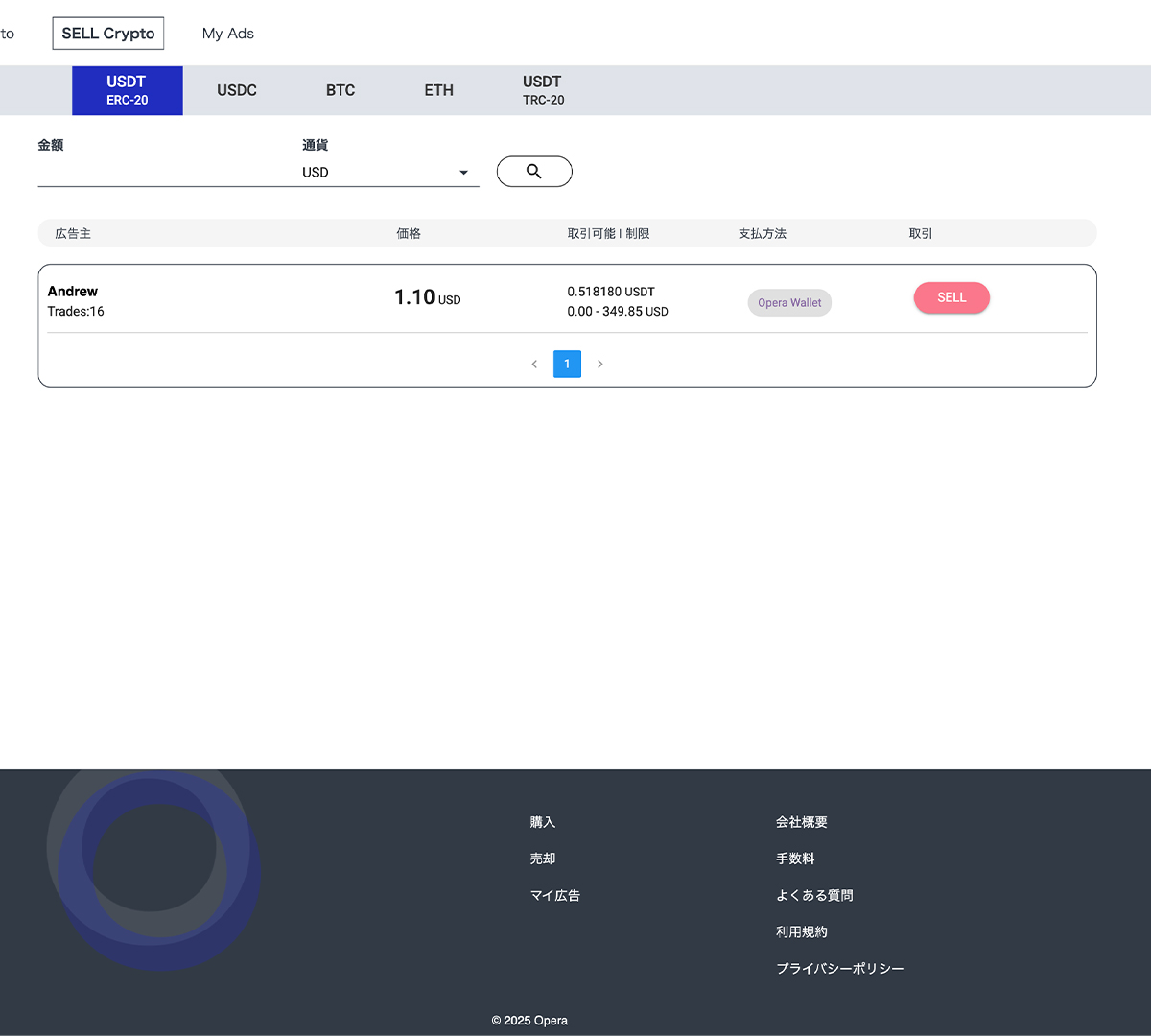Viewport: 1151px width, 1036px height.
Task: Open advertiser Andrew's profile
Action: point(73,292)
